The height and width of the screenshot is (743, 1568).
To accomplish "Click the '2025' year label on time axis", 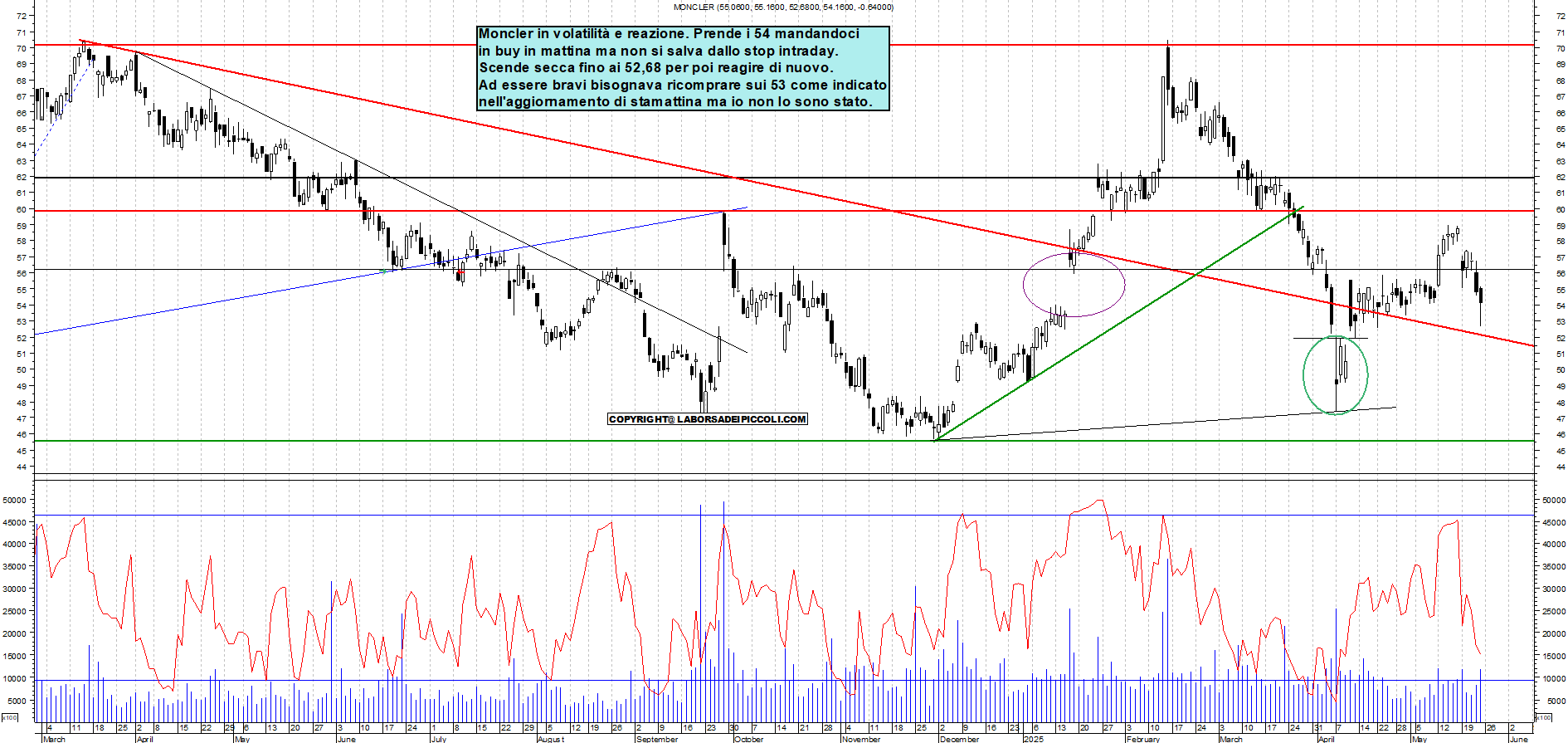I will pyautogui.click(x=1033, y=739).
